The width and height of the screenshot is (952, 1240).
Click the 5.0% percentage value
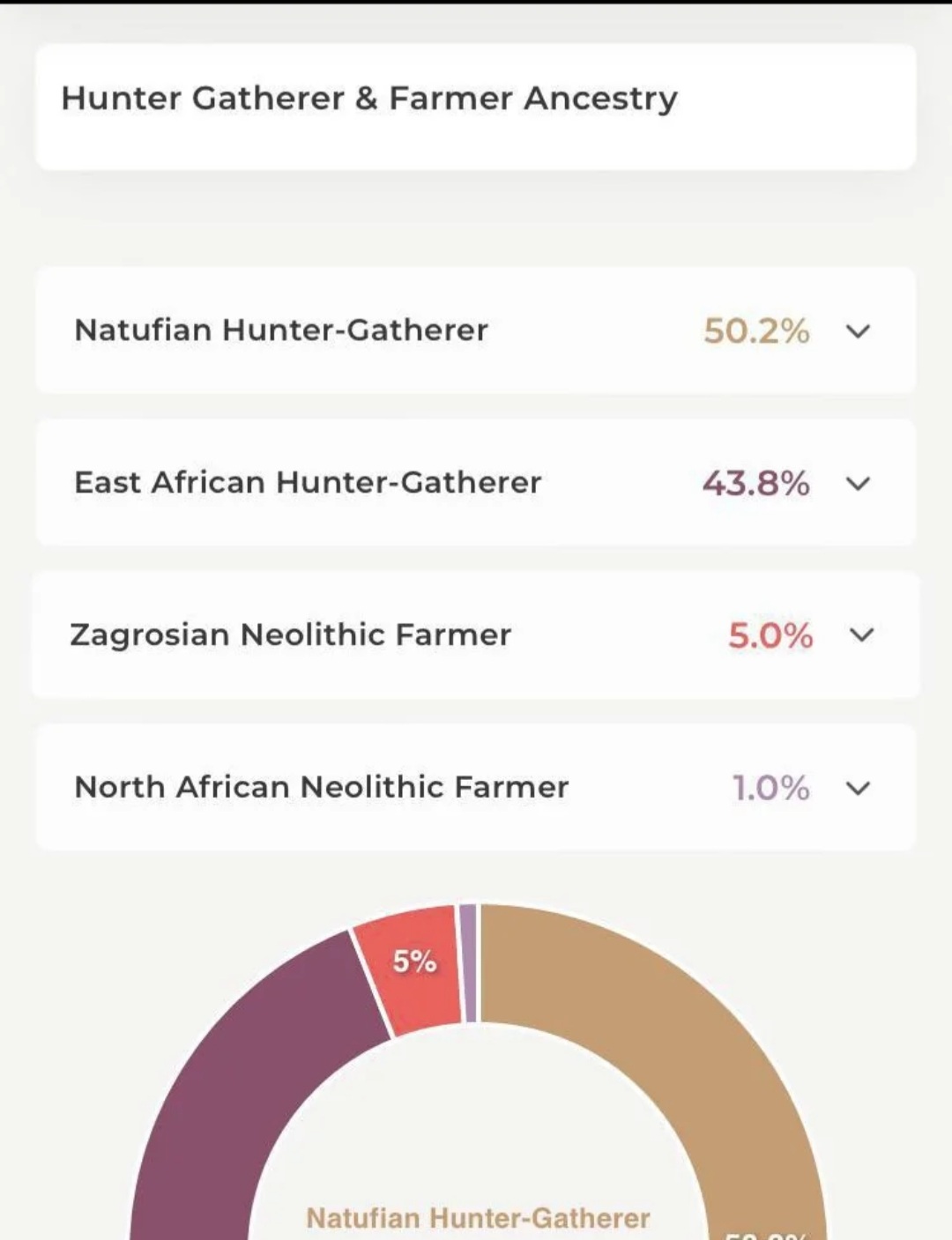point(770,635)
